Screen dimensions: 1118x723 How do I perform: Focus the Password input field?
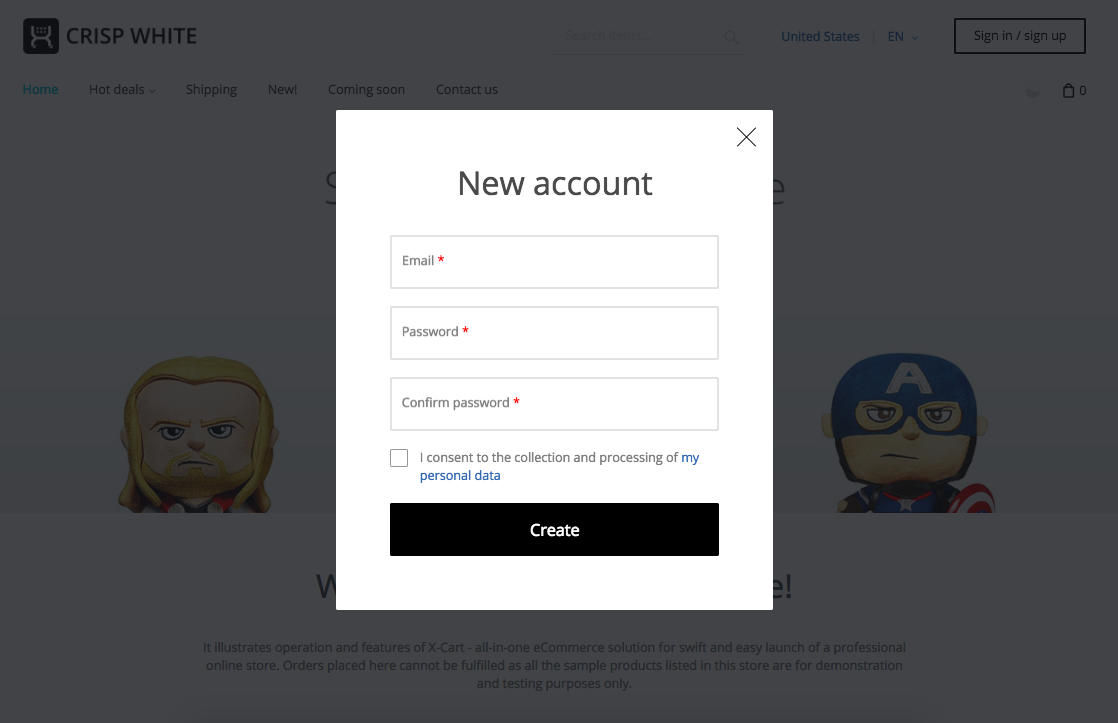[554, 333]
